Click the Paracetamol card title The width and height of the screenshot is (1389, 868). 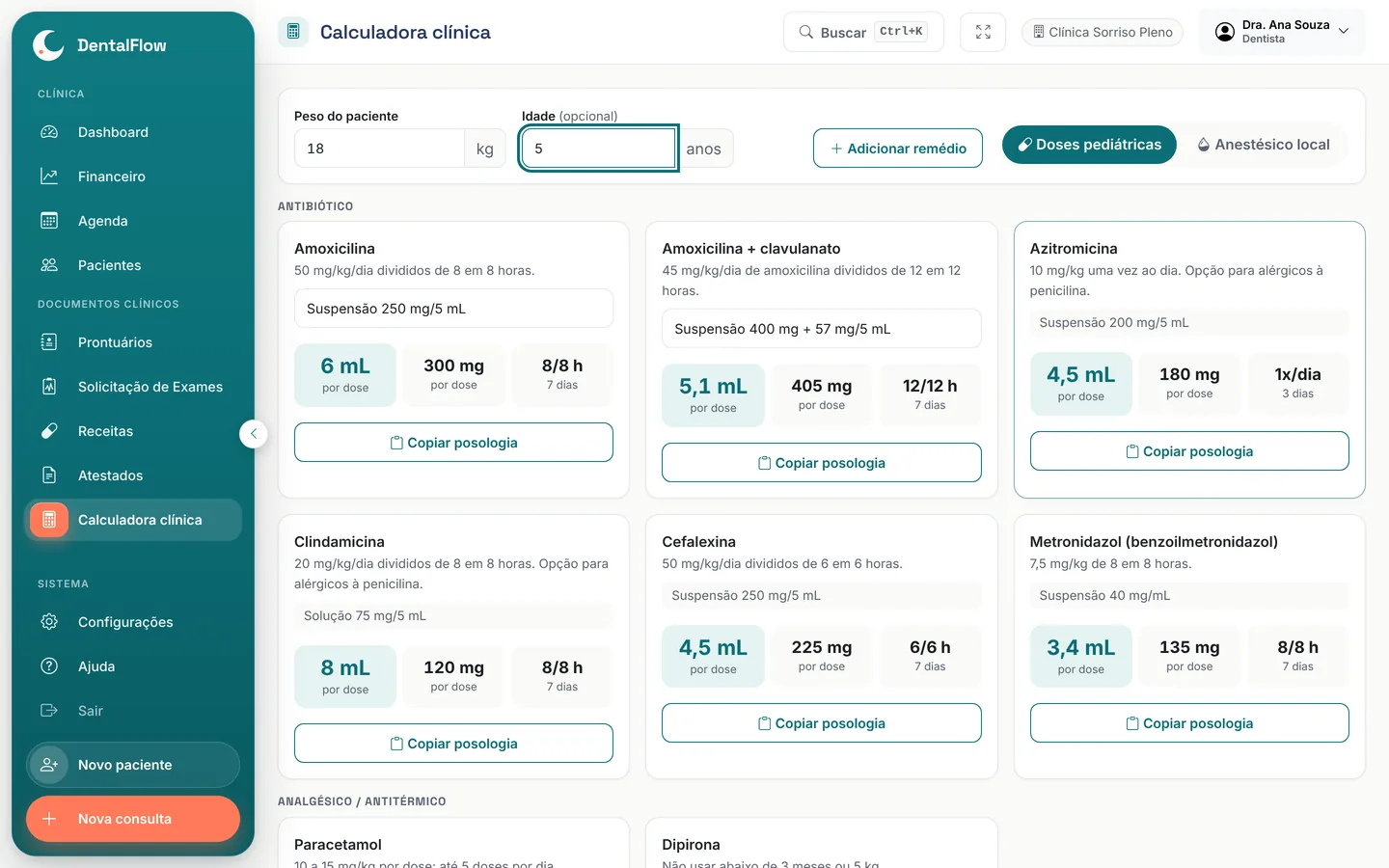click(x=338, y=845)
